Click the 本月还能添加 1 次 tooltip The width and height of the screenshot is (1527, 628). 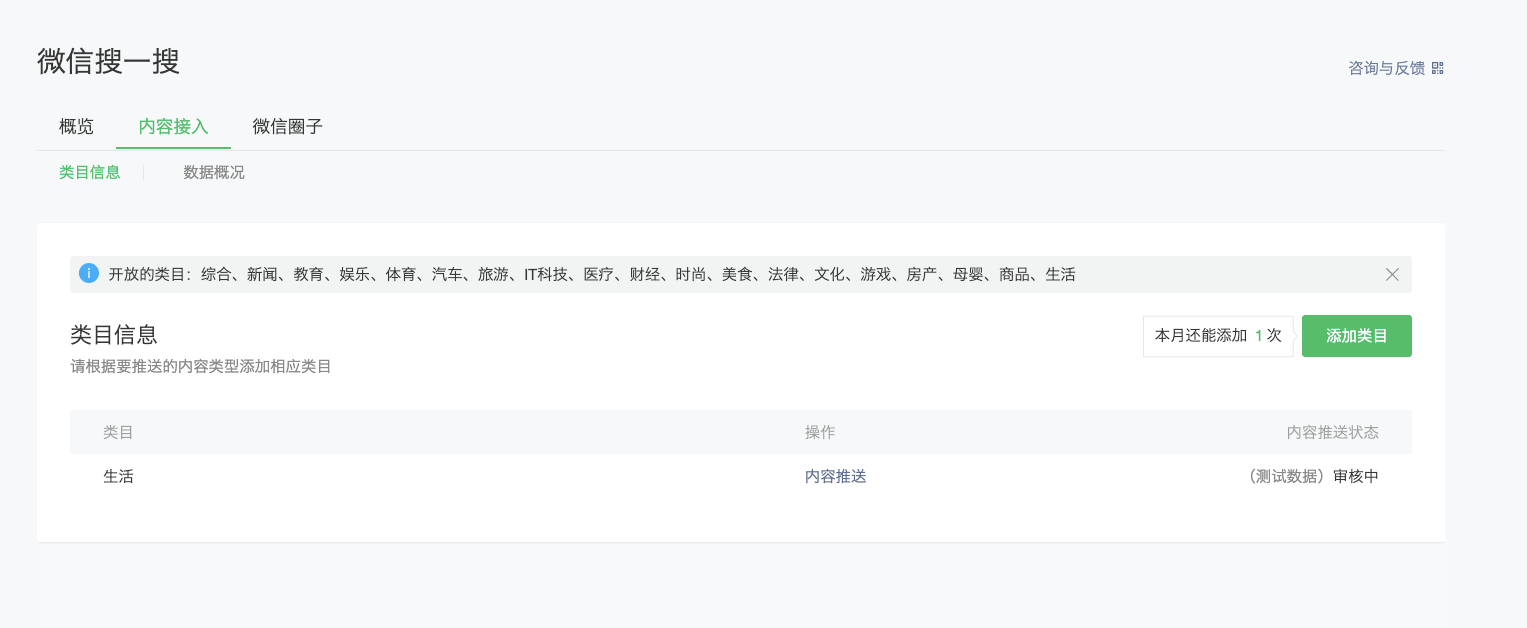[x=1218, y=336]
